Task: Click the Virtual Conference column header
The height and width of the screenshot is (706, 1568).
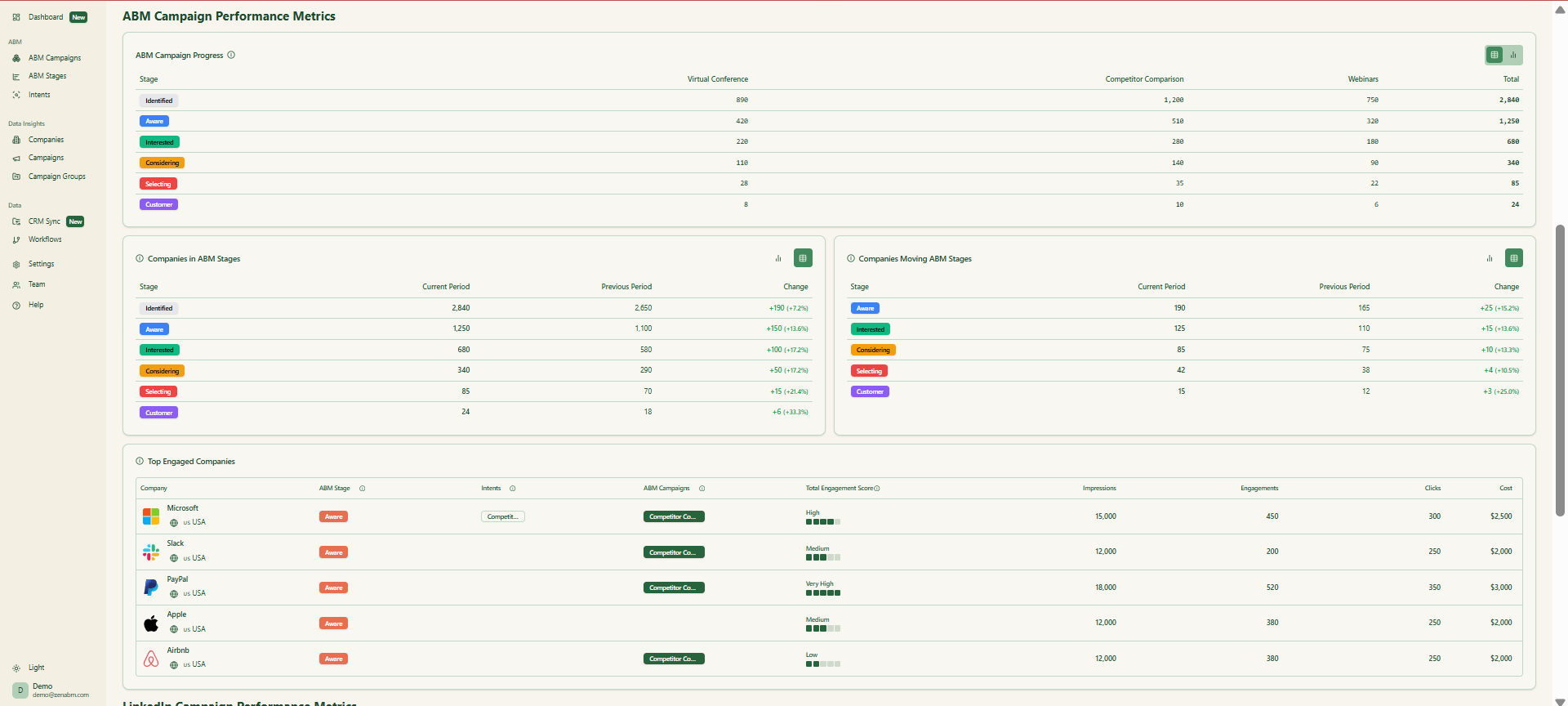Action: pos(718,79)
